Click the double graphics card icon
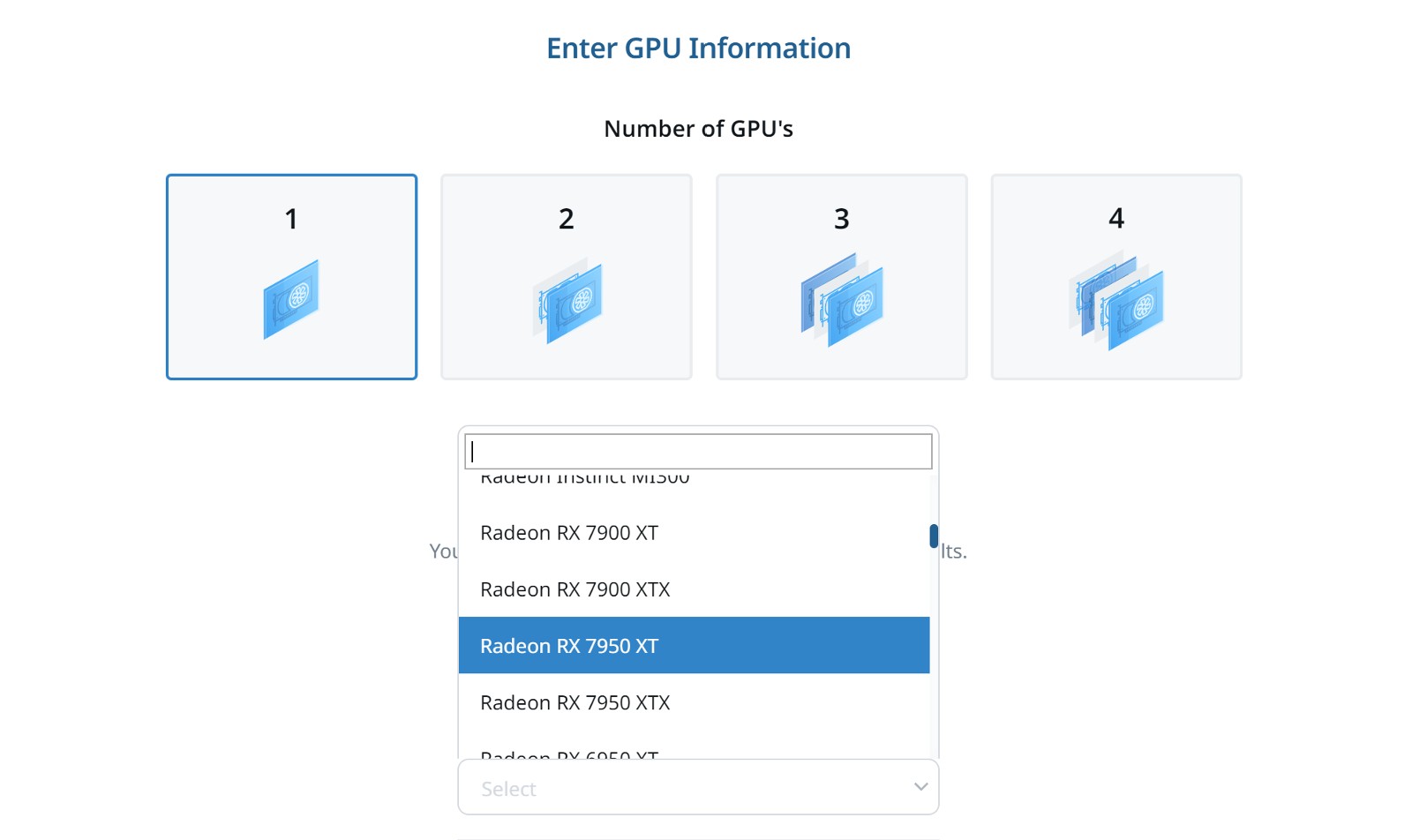The width and height of the screenshot is (1412, 840). point(567,300)
